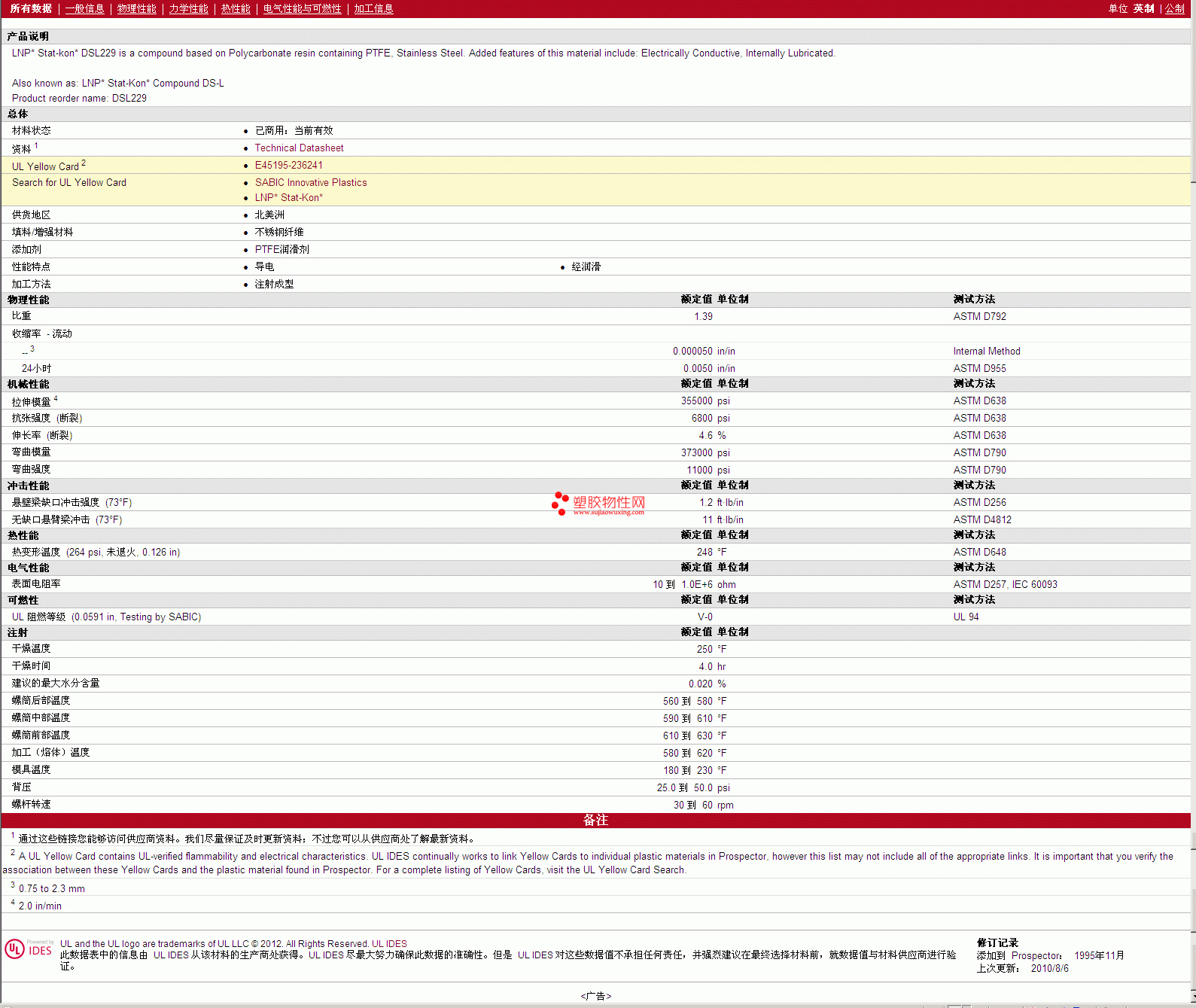Screen dimensions: 1196x1008
Task: Click the 表面电阻率 row label
Action: (x=36, y=584)
